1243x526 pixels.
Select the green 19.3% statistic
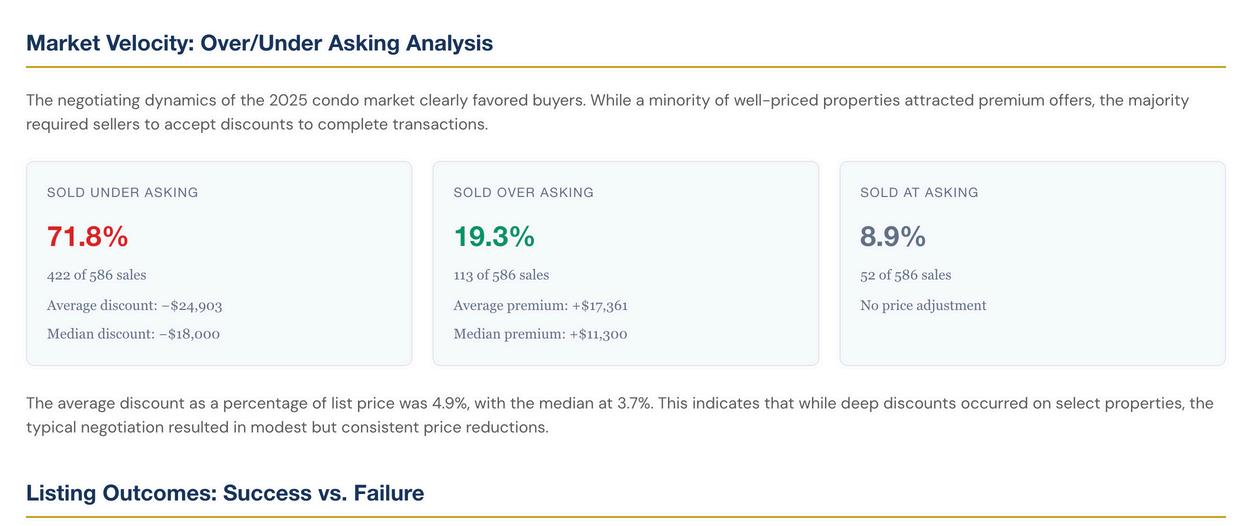pos(494,237)
